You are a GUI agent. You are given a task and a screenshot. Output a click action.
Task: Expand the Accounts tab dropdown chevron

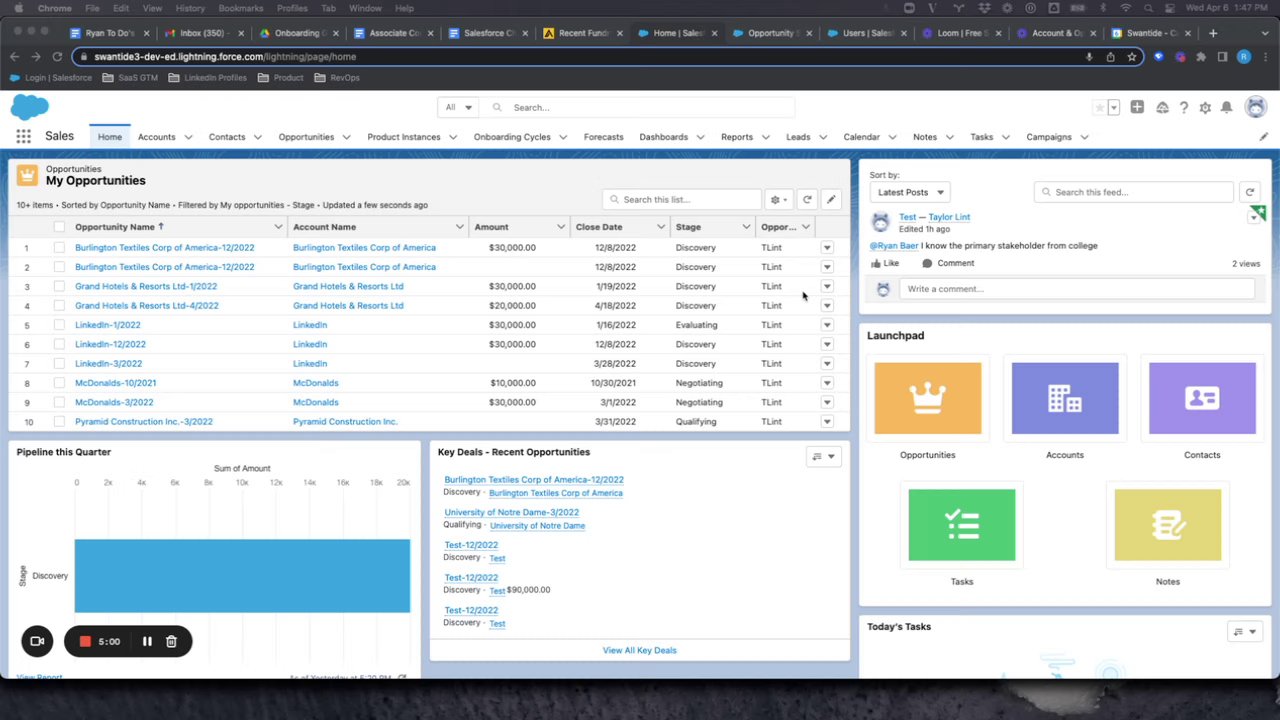[186, 137]
